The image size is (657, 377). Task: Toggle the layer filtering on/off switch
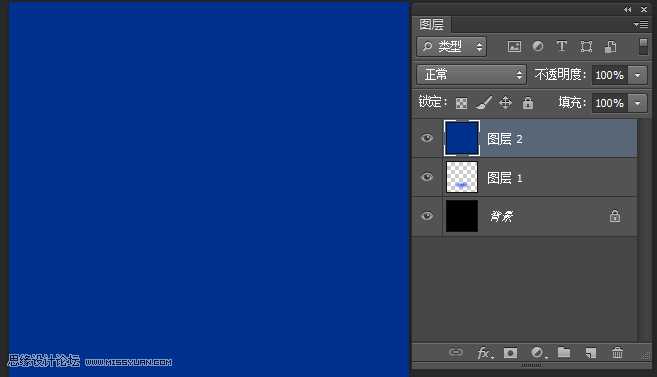pos(643,46)
